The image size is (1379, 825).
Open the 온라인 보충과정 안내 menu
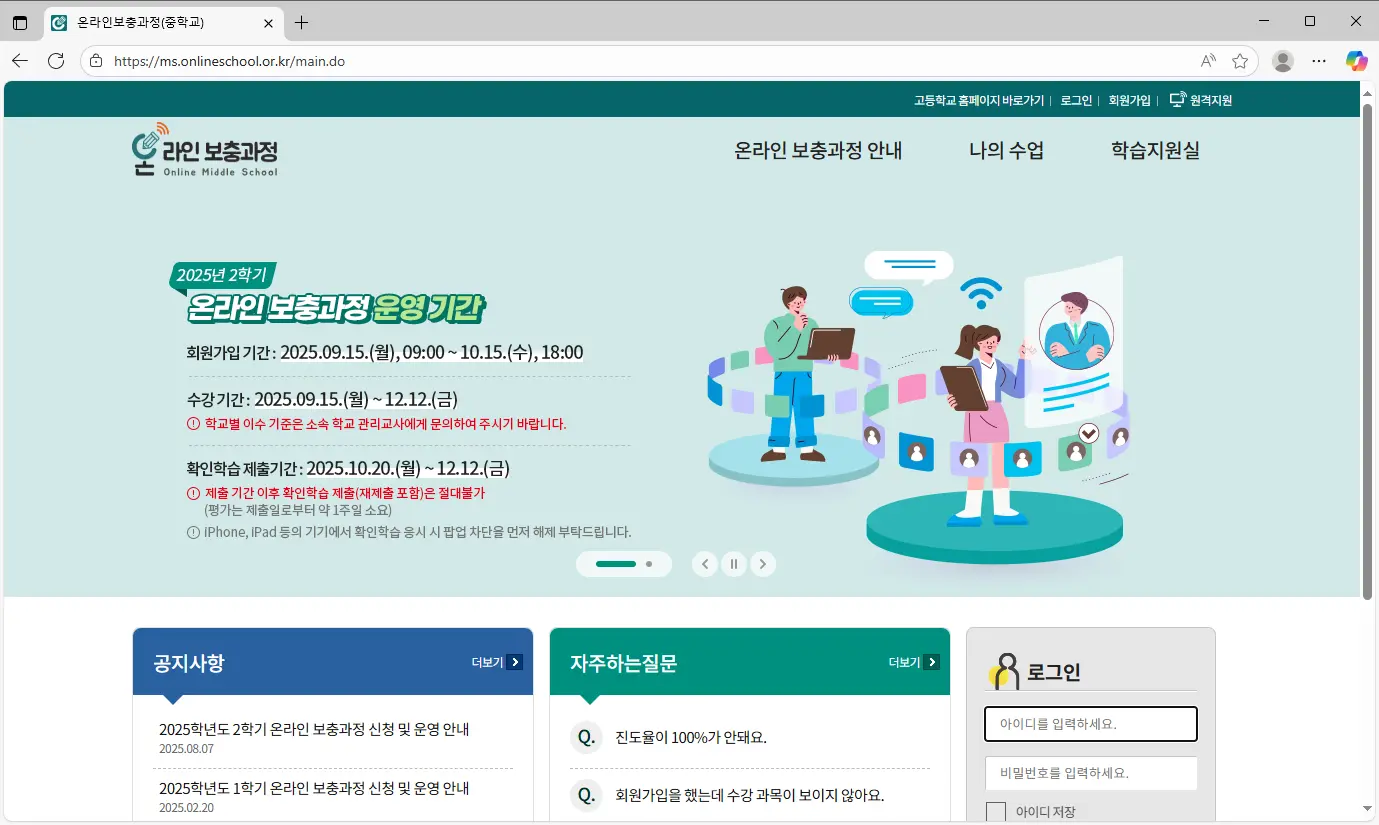818,151
